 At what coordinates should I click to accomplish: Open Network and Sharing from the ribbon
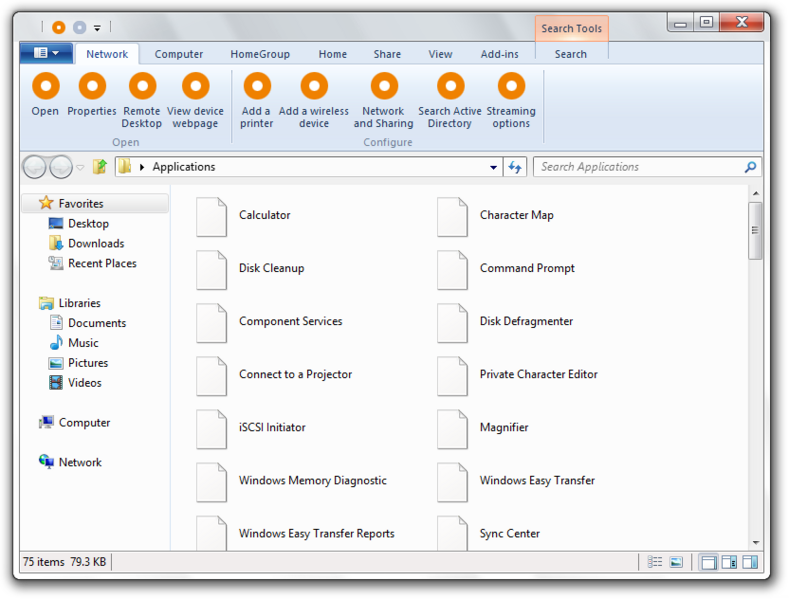(383, 87)
